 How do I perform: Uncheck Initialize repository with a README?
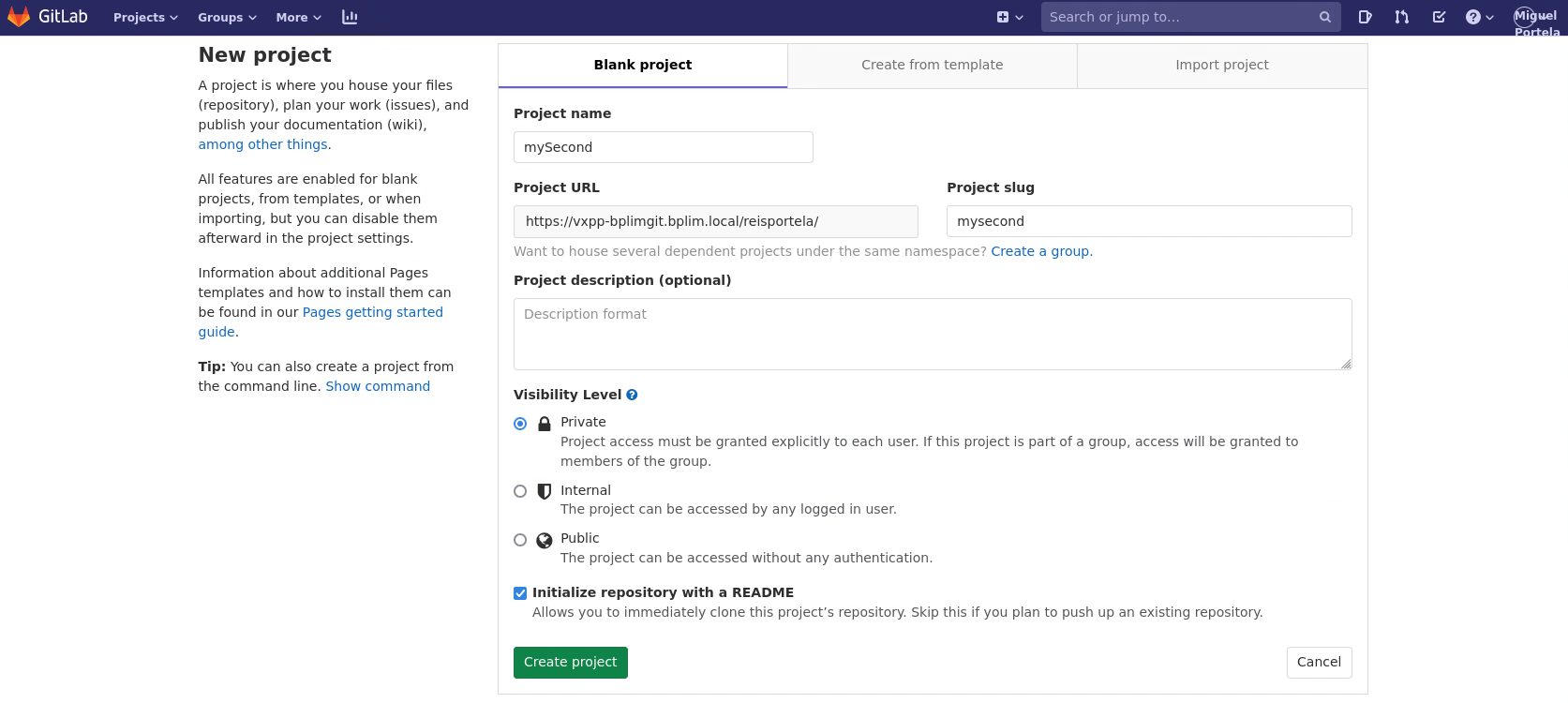pos(520,593)
